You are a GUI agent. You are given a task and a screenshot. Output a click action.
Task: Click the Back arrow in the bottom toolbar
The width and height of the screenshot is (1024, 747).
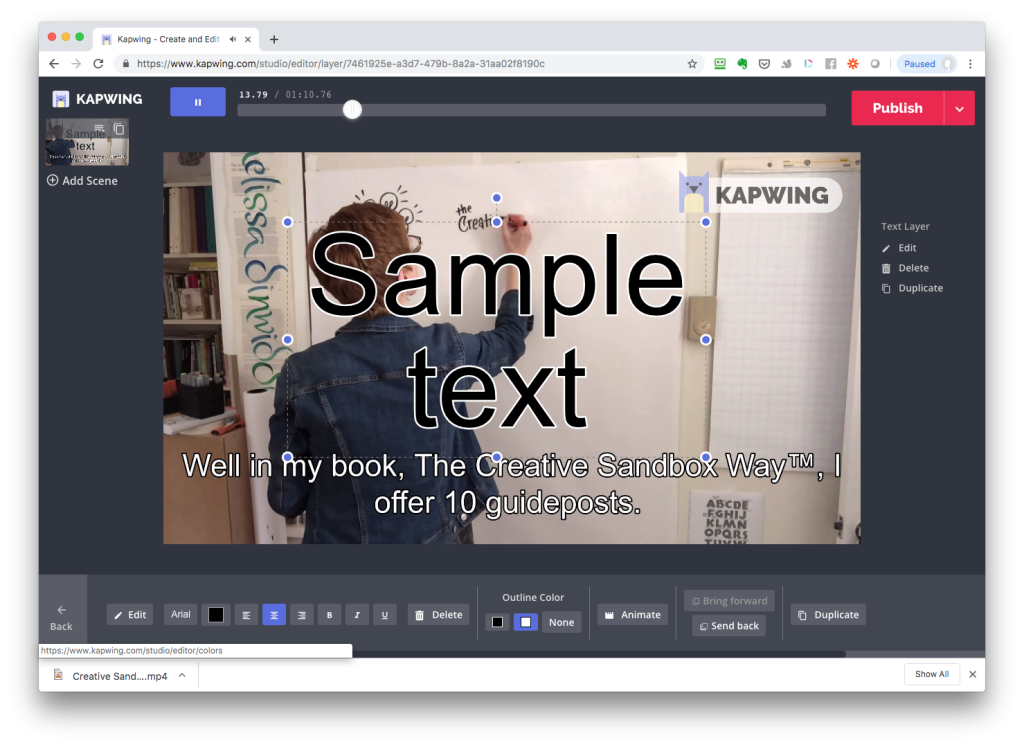pos(62,609)
